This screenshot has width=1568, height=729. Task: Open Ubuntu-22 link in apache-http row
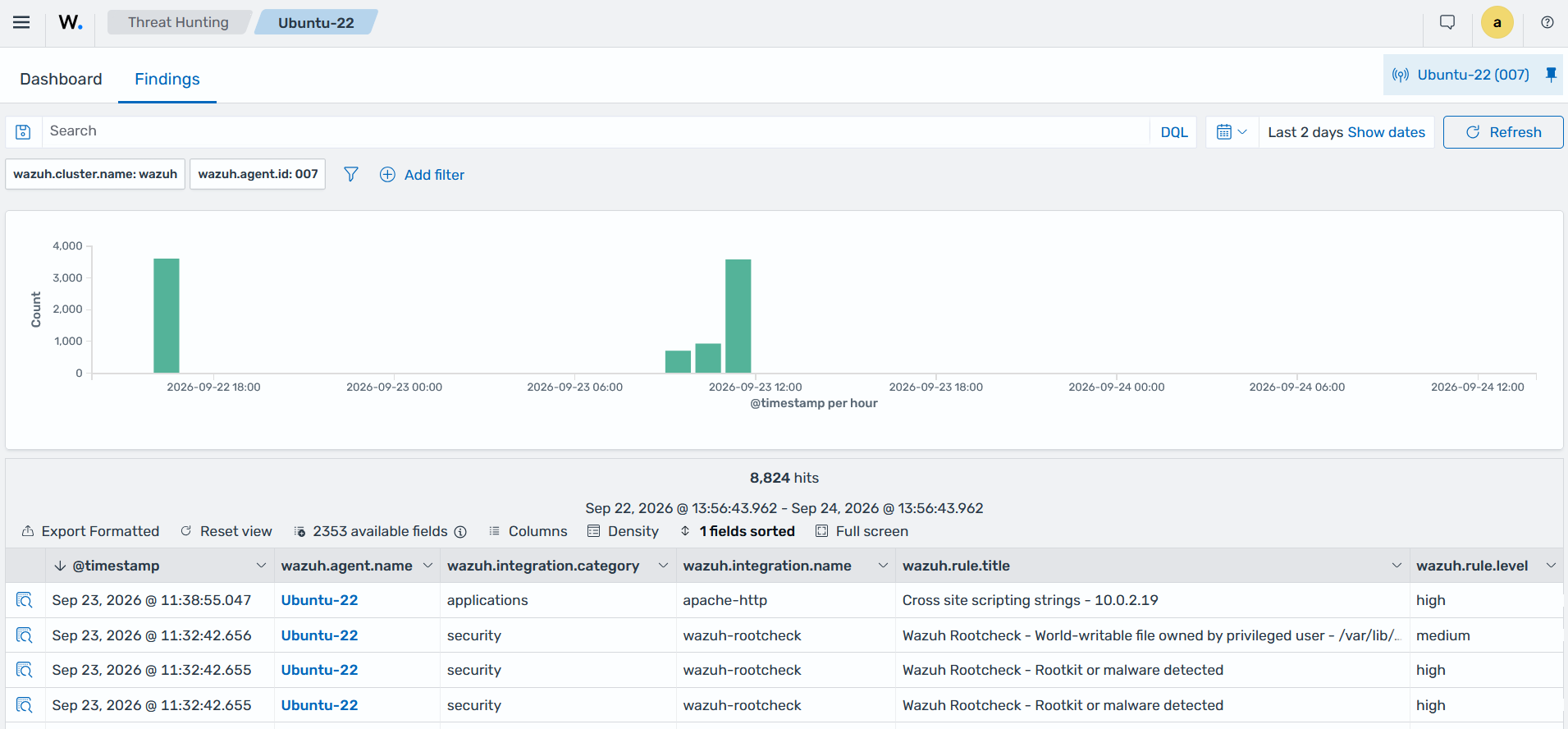tap(319, 600)
